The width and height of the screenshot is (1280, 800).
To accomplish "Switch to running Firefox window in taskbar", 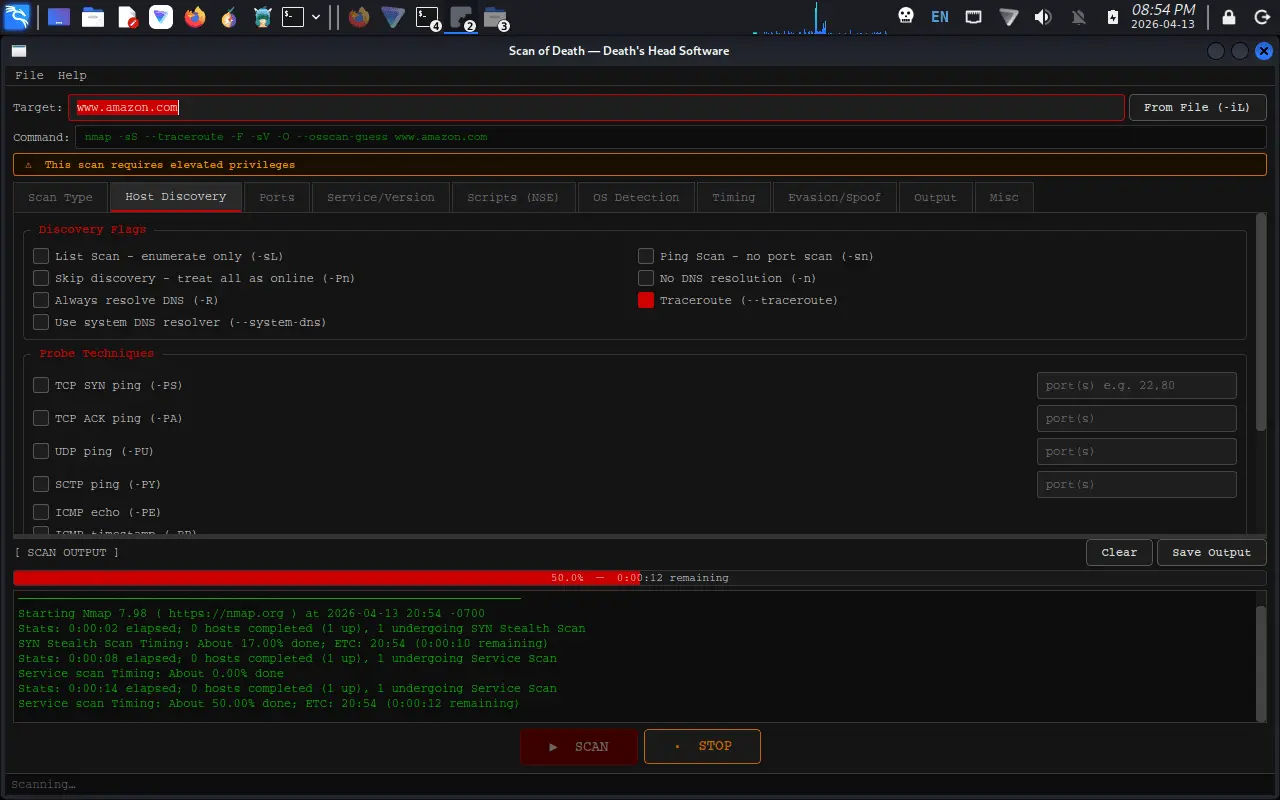I will tap(359, 16).
